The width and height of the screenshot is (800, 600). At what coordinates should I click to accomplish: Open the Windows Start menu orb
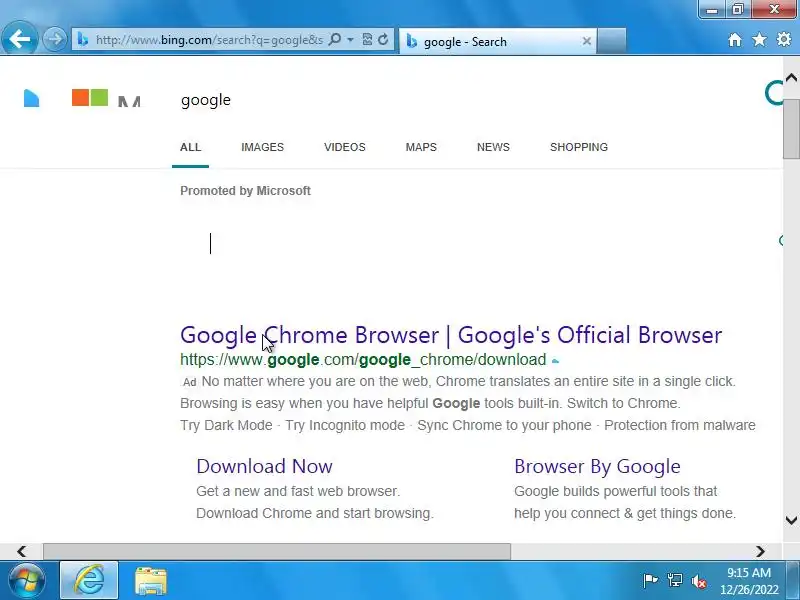point(27,581)
